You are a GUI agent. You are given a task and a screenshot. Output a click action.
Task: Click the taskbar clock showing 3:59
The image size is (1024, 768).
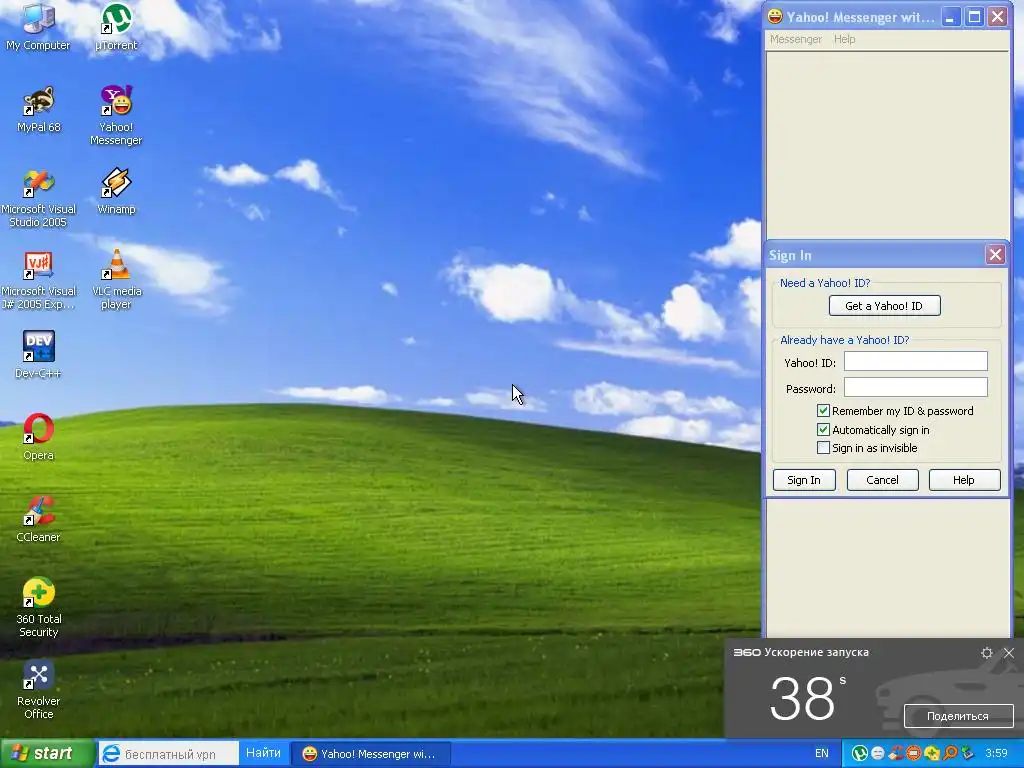(997, 754)
